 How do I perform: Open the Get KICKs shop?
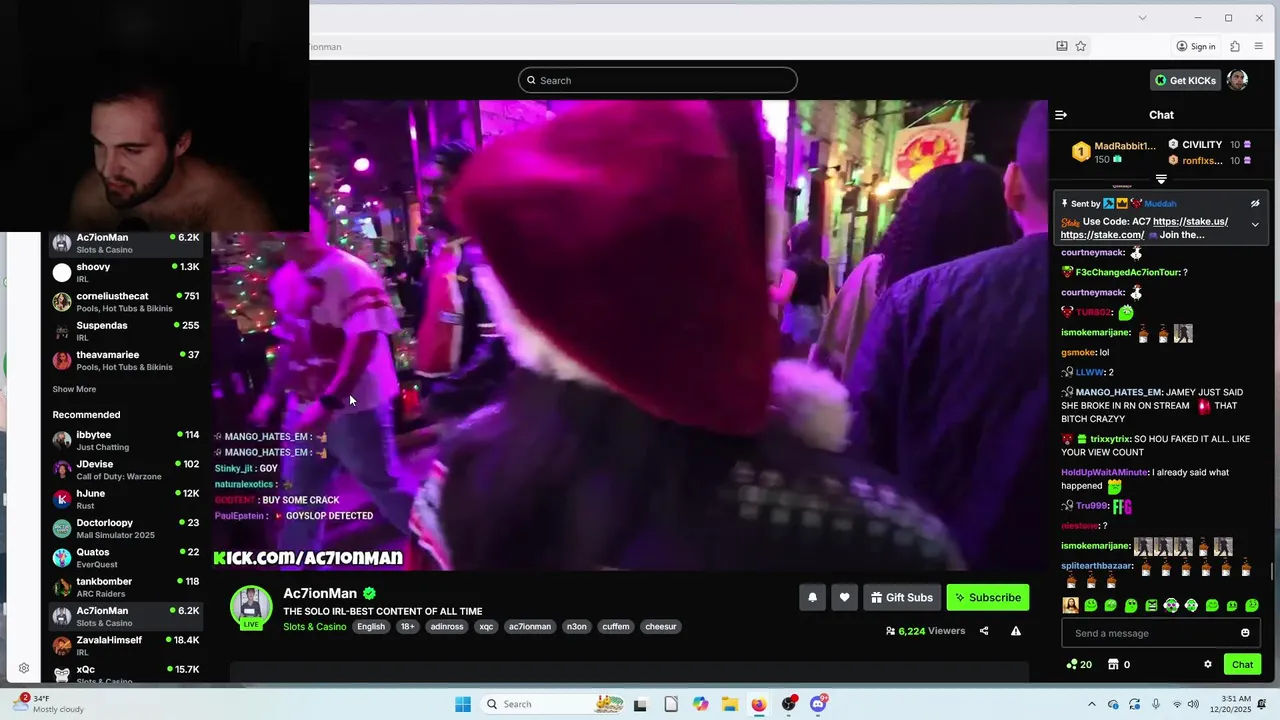(x=1185, y=80)
